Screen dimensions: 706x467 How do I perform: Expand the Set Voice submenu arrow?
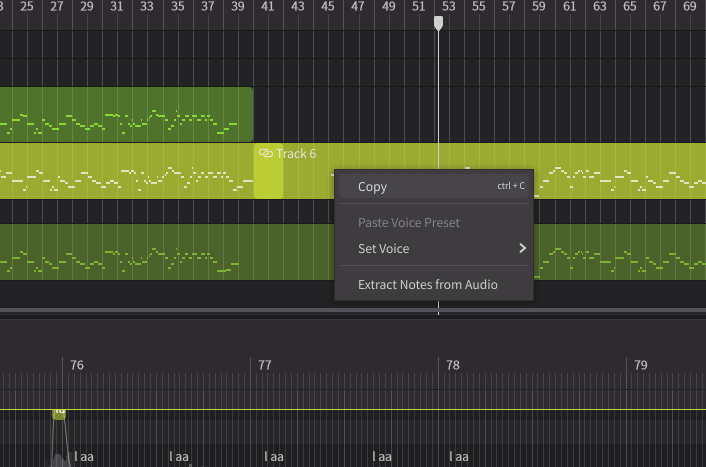pyautogui.click(x=522, y=248)
